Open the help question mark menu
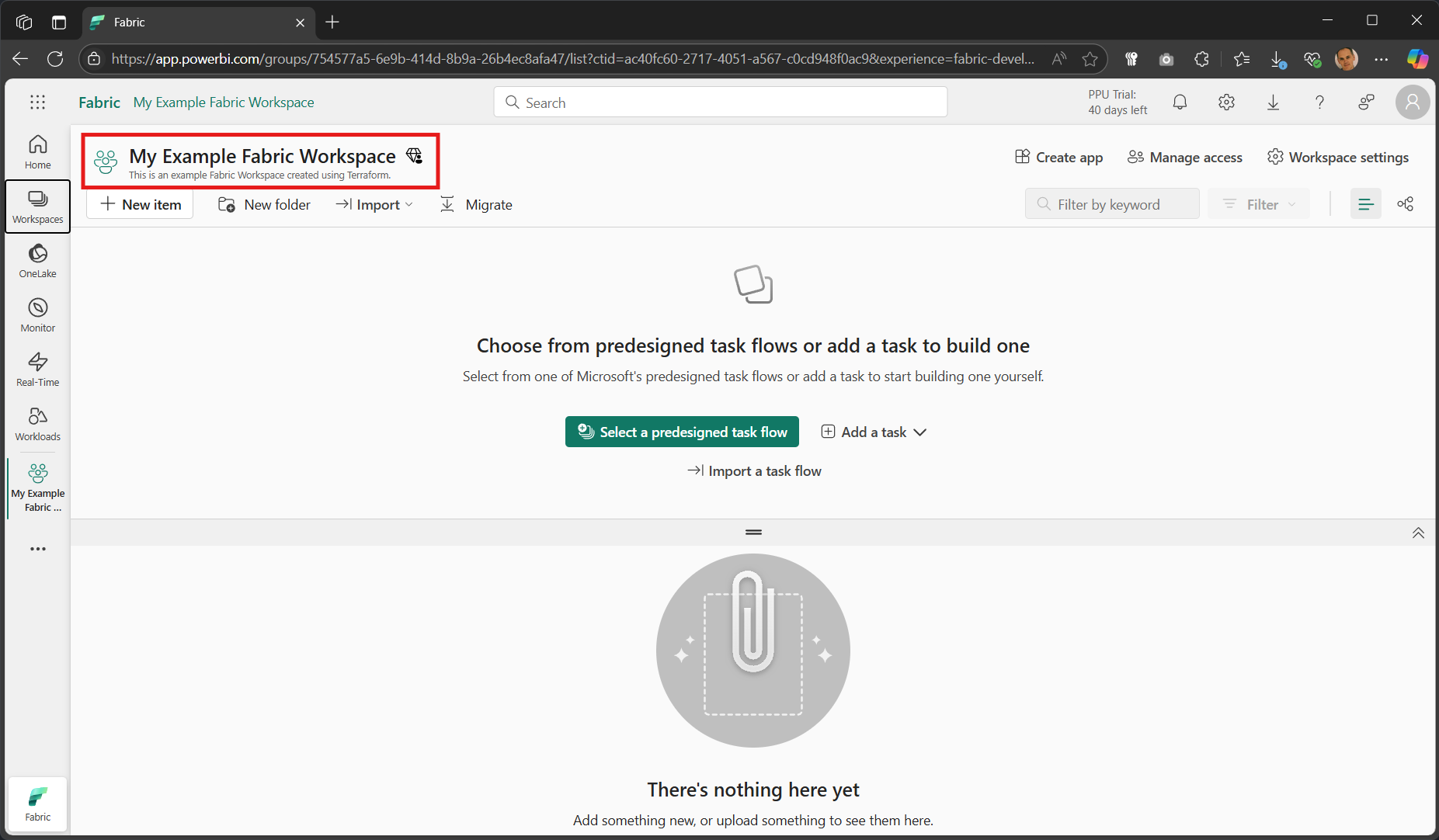 [x=1319, y=102]
